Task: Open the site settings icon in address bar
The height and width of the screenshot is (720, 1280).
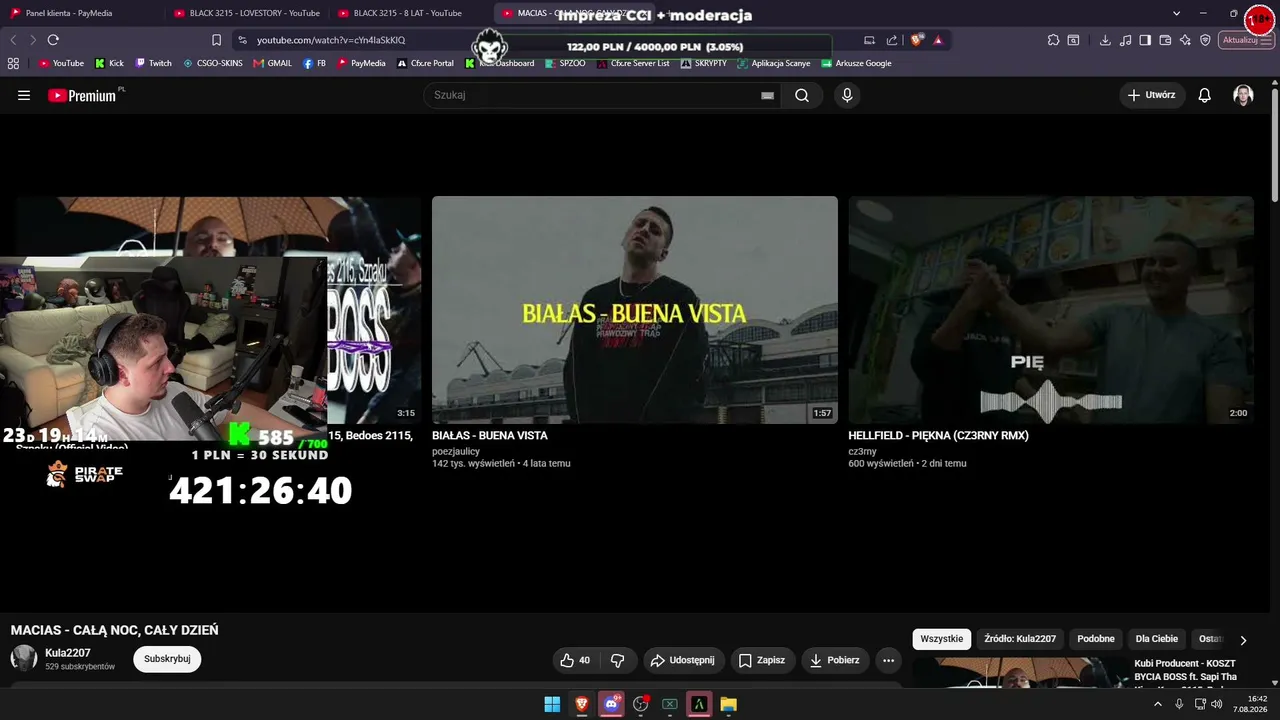Action: 242,40
